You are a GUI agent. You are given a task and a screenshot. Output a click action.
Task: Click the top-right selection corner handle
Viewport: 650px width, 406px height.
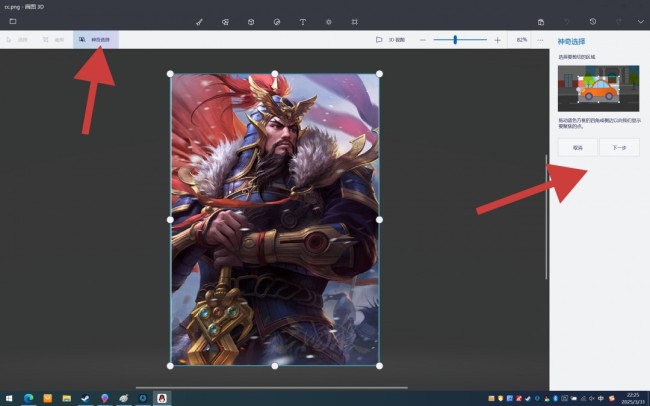[379, 74]
